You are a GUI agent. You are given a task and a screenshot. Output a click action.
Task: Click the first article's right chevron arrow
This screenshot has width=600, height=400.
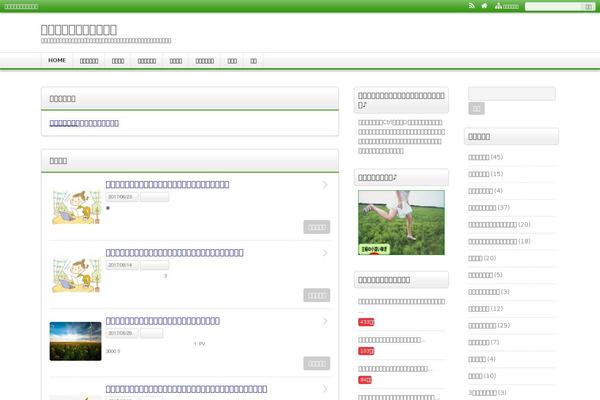[325, 185]
